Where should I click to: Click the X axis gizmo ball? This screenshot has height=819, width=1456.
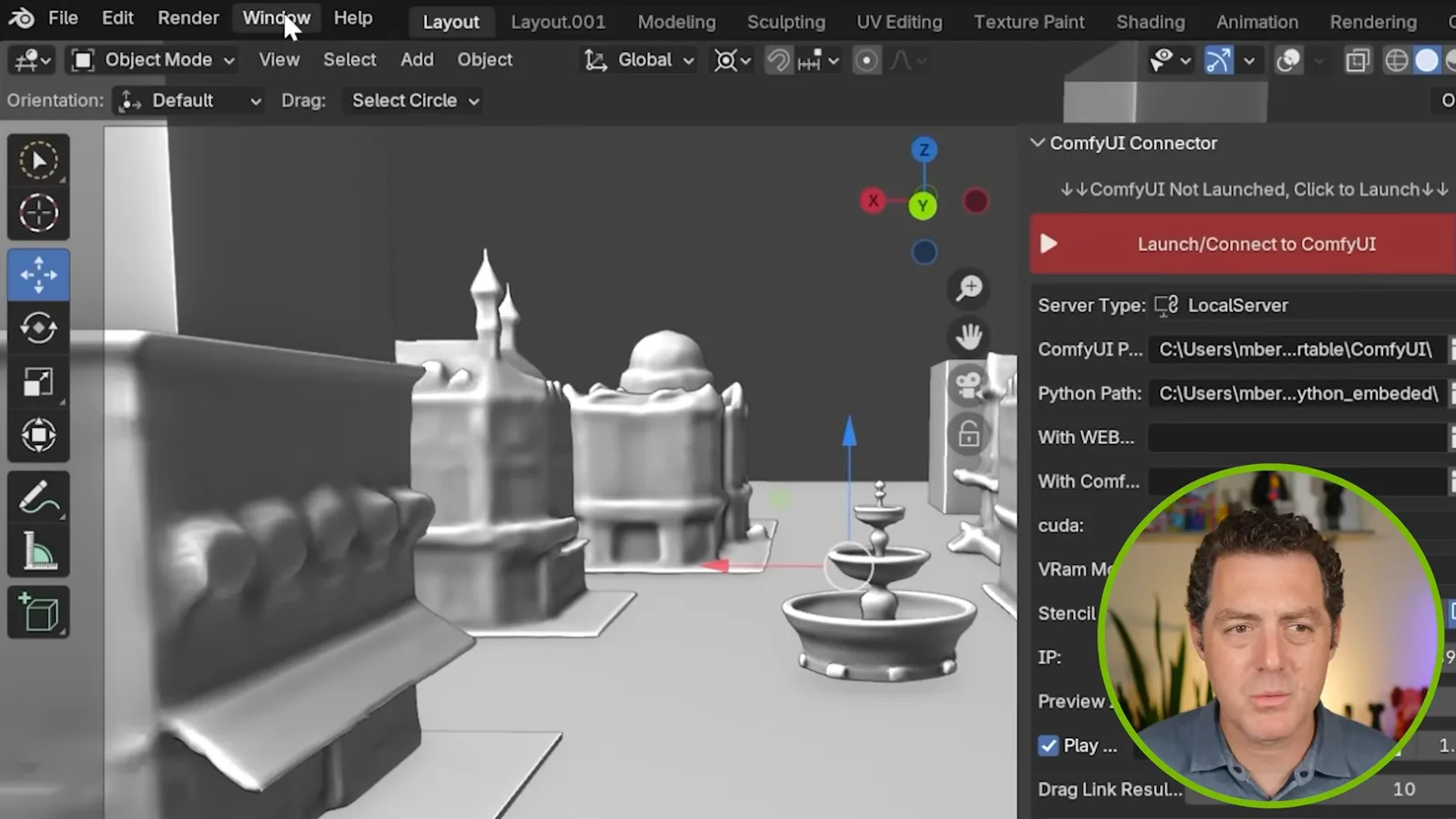(873, 201)
